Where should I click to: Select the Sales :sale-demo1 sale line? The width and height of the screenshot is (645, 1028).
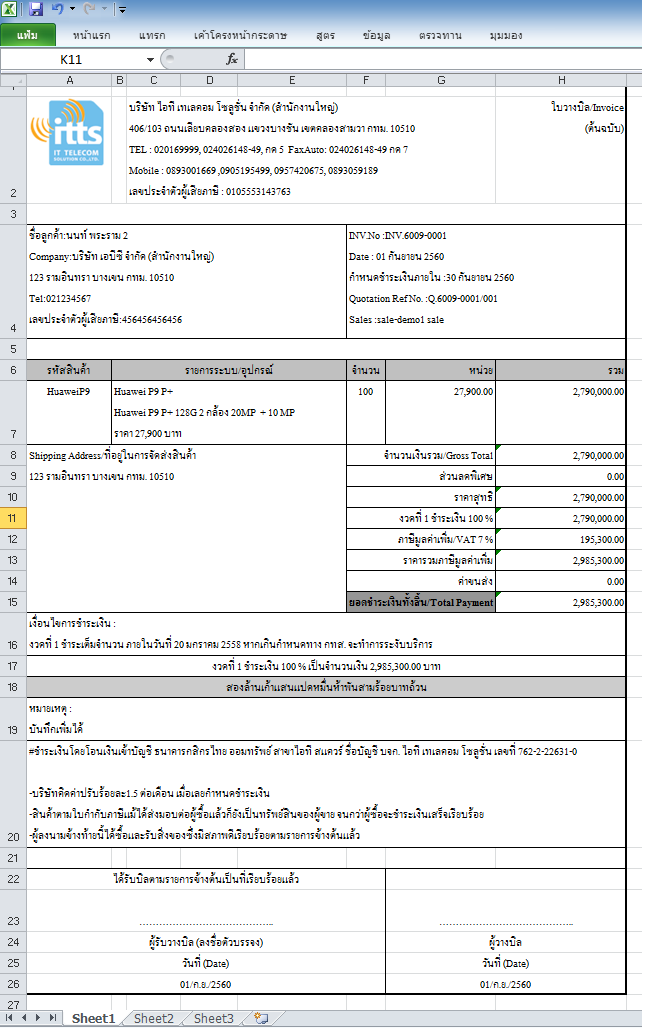397,319
